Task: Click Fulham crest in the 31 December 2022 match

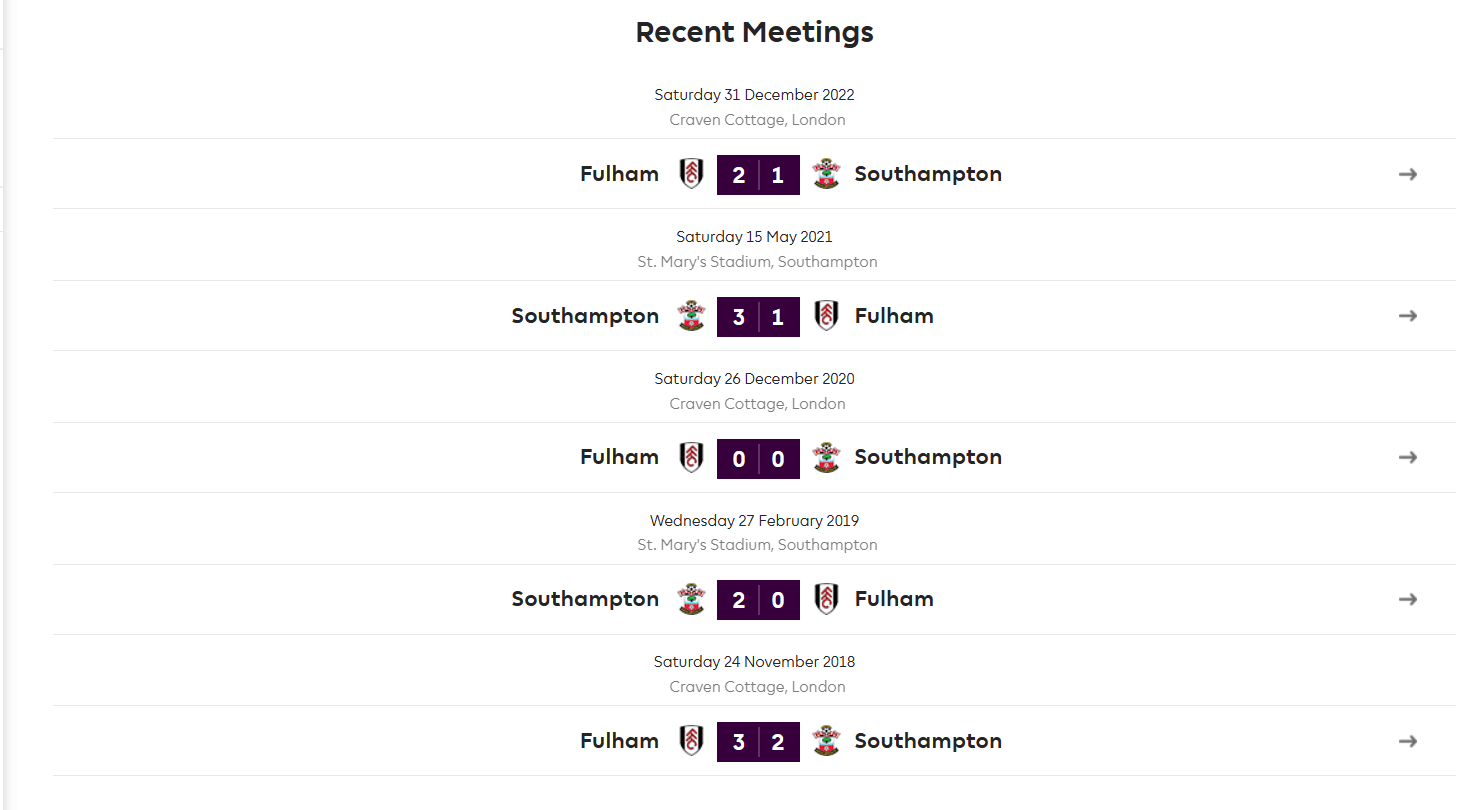Action: point(691,174)
